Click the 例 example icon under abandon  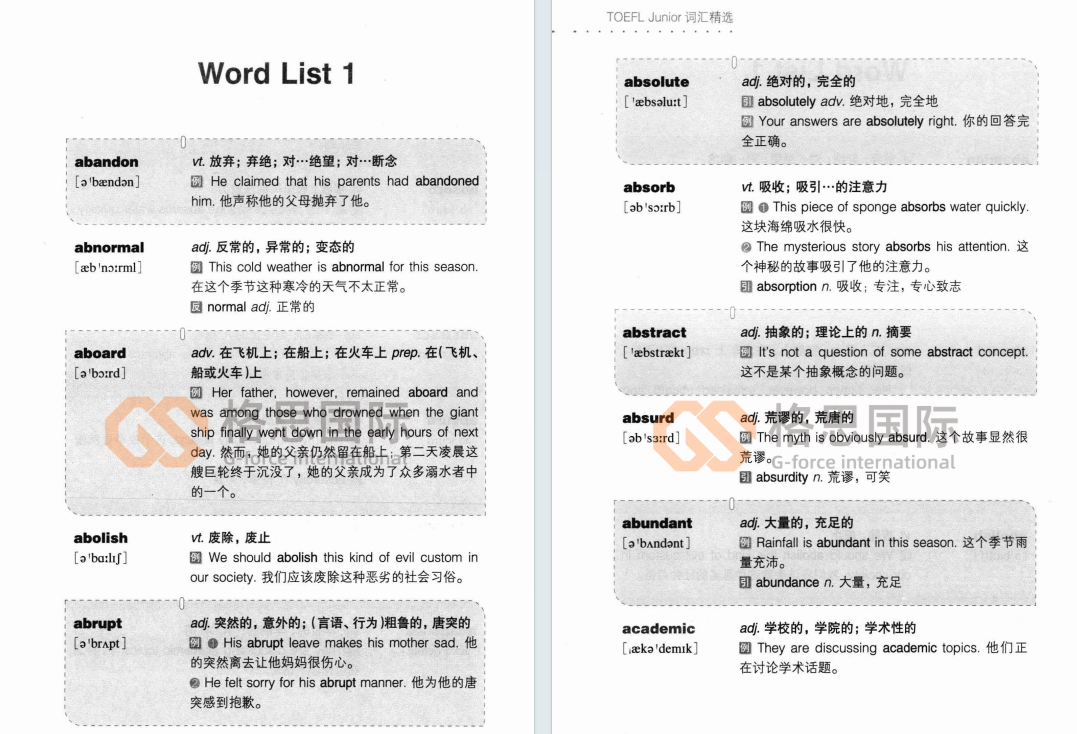(x=196, y=181)
